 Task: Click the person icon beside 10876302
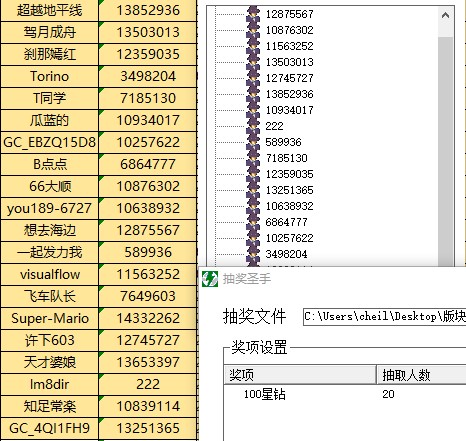point(253,30)
